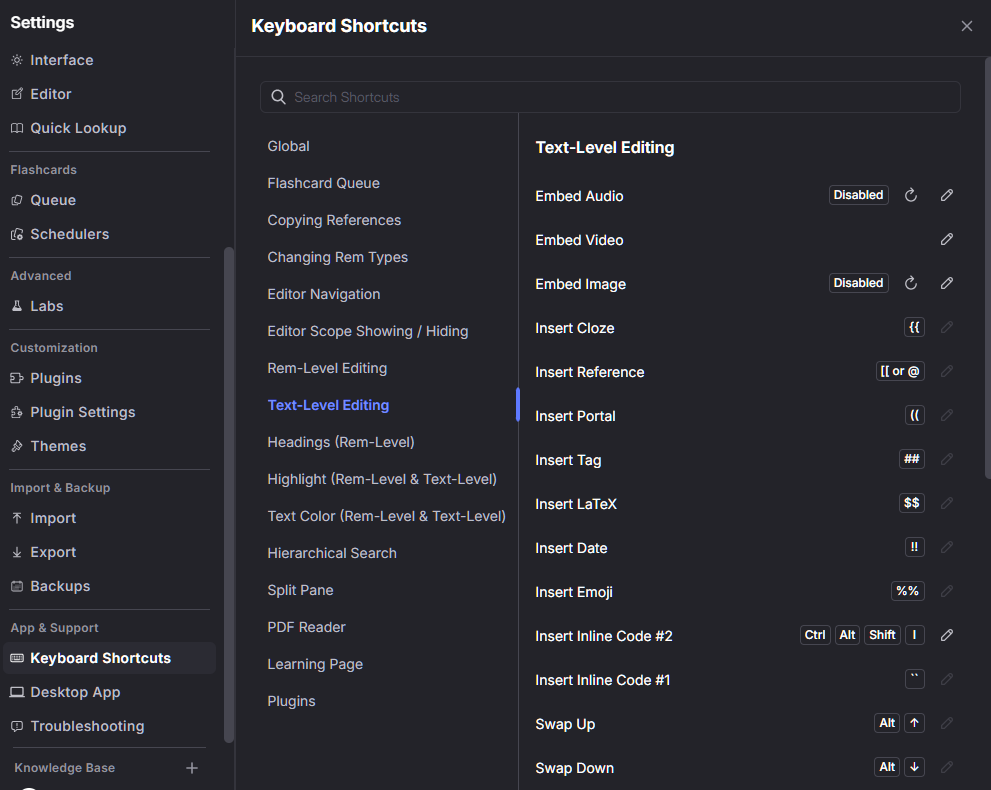This screenshot has height=790, width=991.
Task: Click the {{ shortcut key for Insert Cloze
Action: tap(914, 327)
